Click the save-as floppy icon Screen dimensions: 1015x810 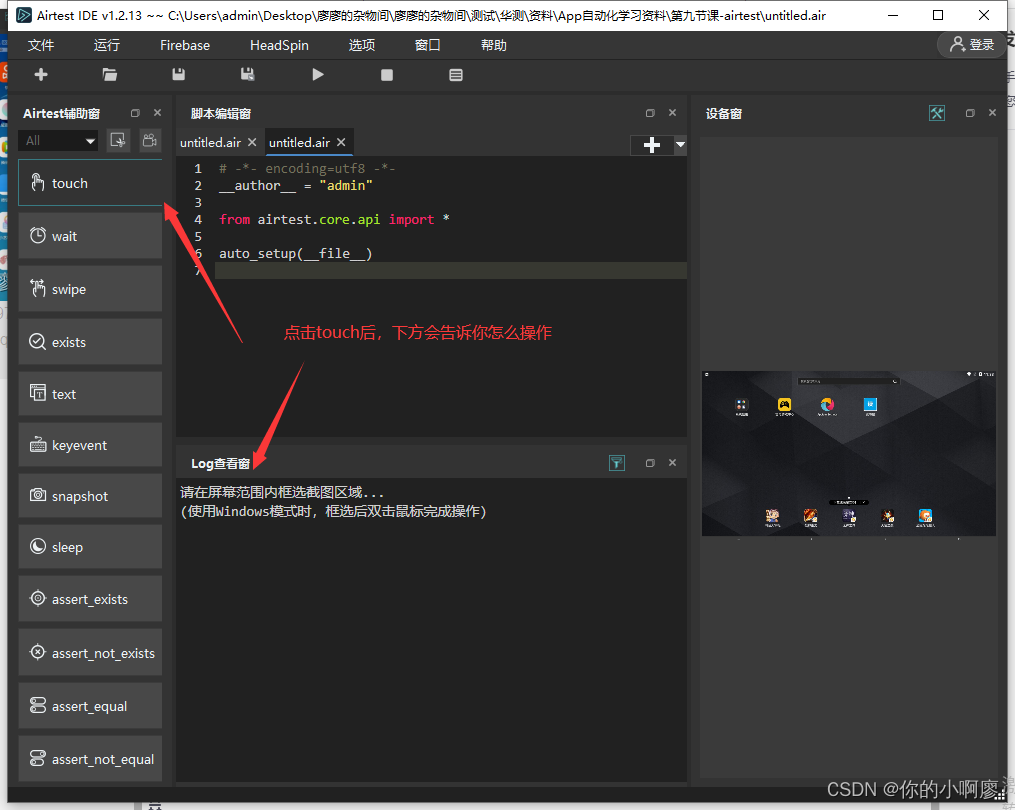[247, 75]
